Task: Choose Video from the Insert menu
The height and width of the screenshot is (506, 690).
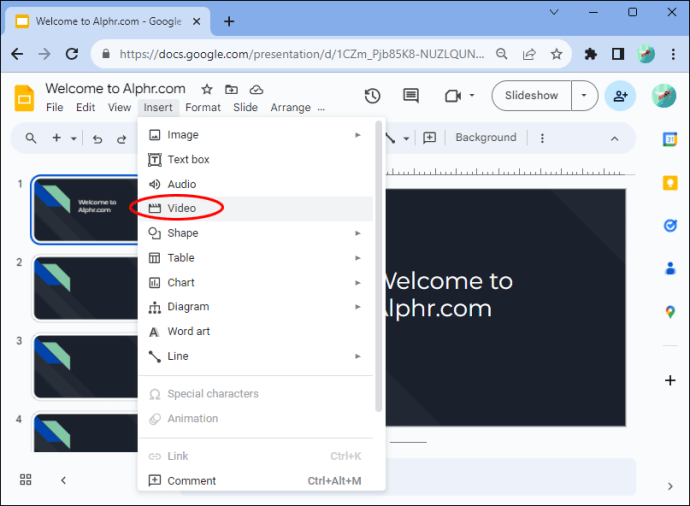Action: pos(256,209)
